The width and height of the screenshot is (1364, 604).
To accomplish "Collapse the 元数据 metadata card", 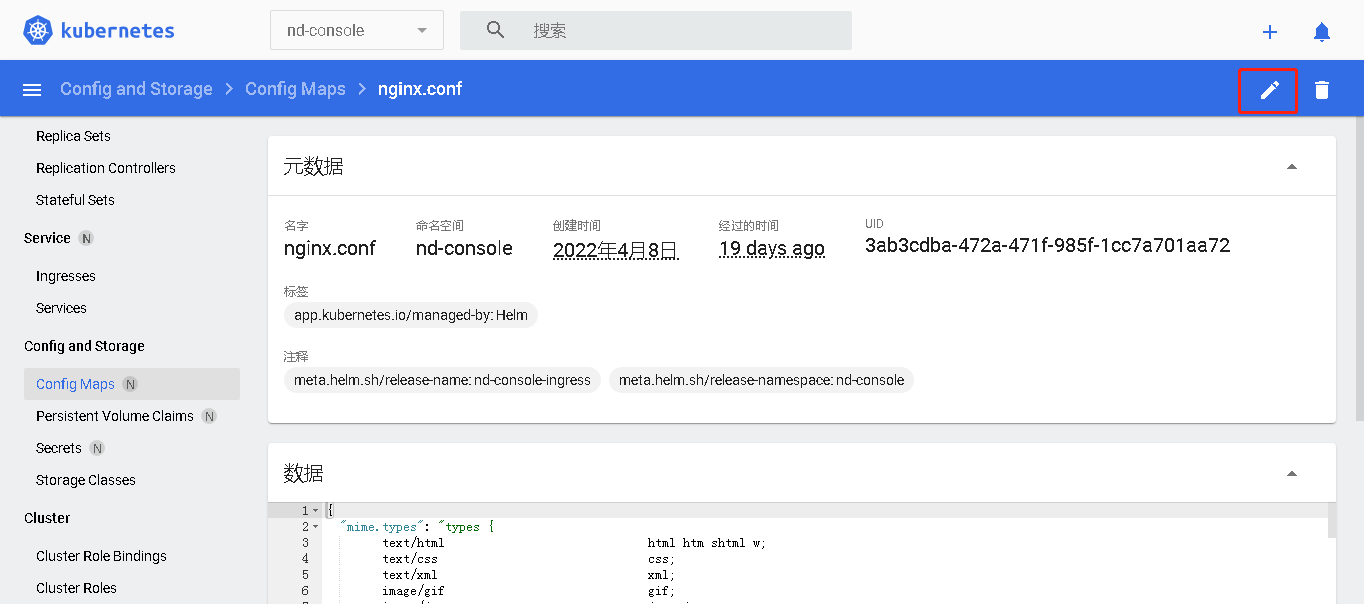I will pos(1291,167).
